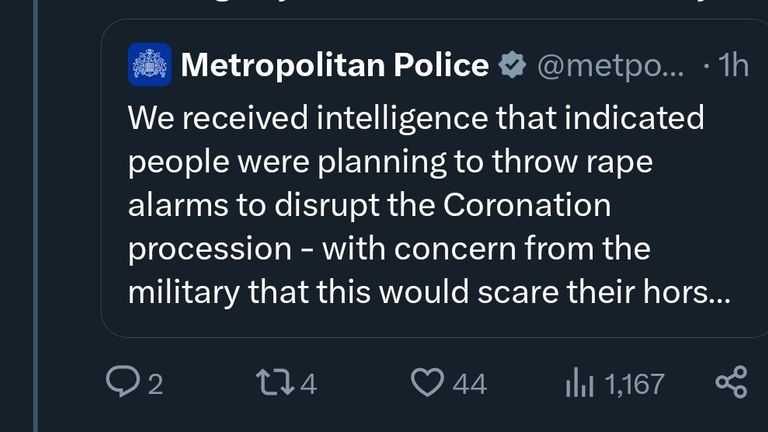
Task: Like the tweet with the heart icon
Action: point(427,382)
